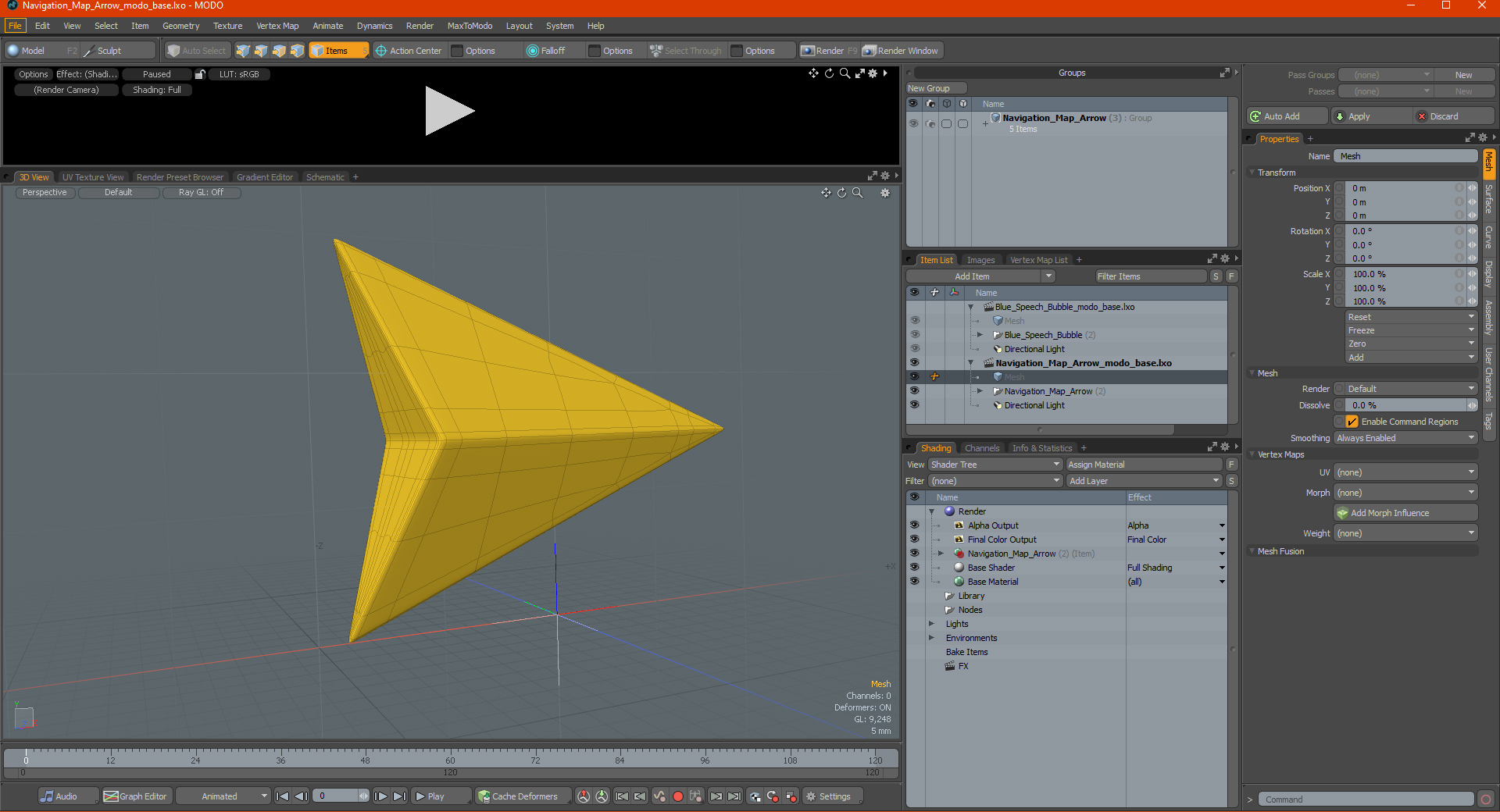Image resolution: width=1500 pixels, height=812 pixels.
Task: Toggle visibility of Navigation_Map_Arrow item
Action: tap(914, 391)
